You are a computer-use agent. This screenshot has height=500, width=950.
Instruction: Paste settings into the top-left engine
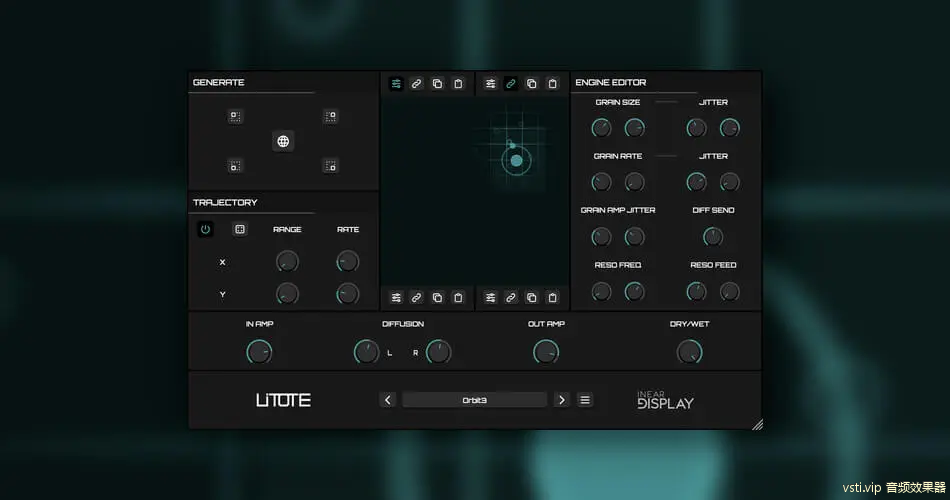(459, 84)
